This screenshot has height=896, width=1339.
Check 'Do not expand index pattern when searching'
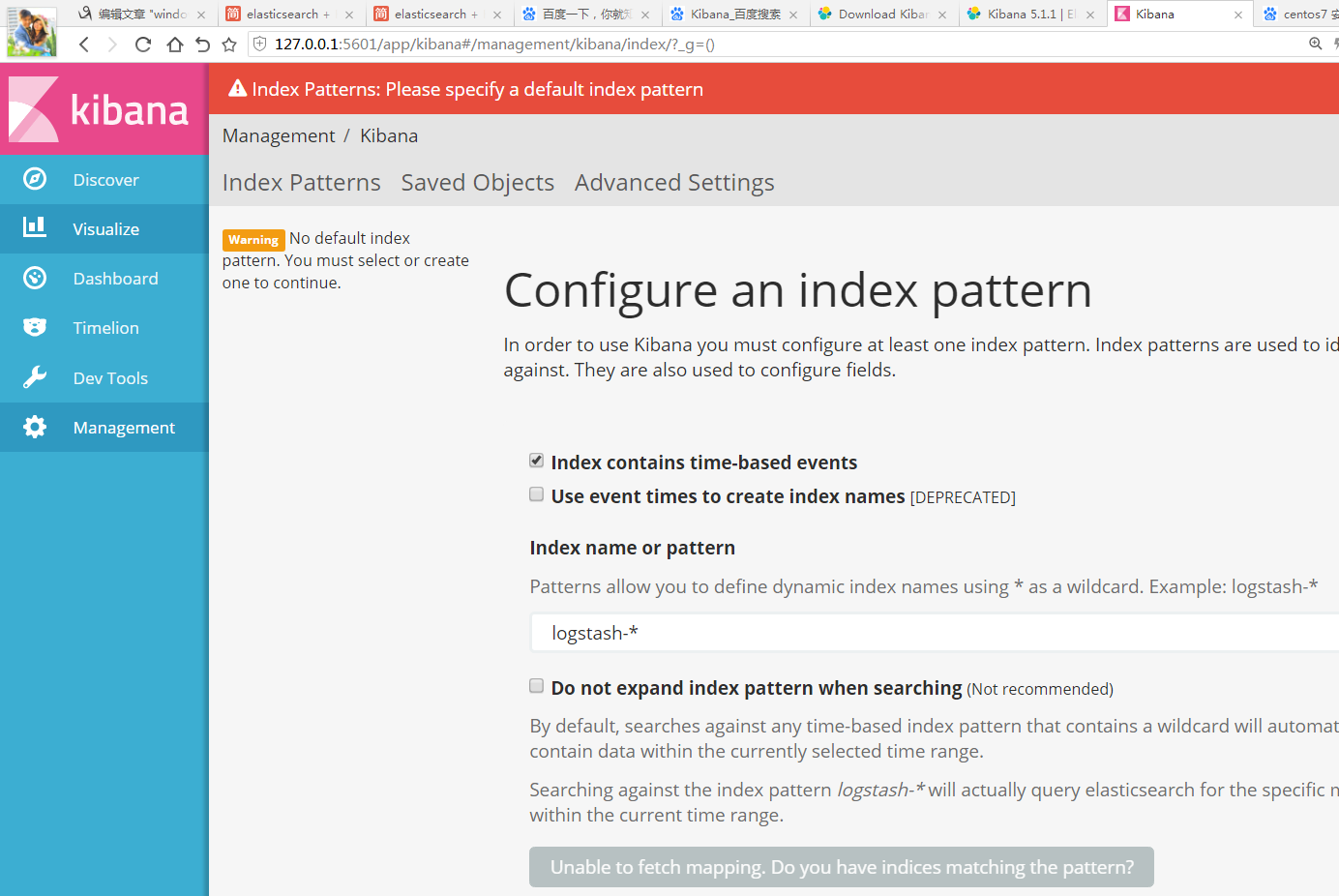pyautogui.click(x=536, y=686)
